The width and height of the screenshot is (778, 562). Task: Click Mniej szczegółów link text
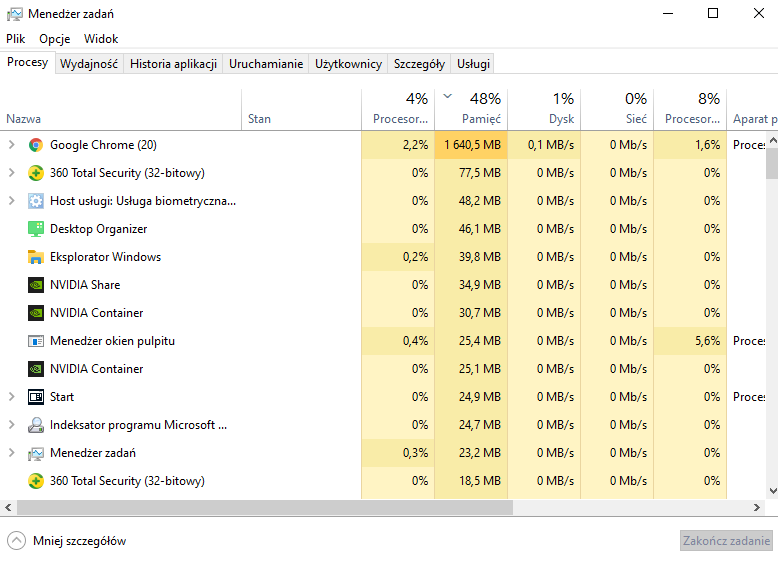tap(79, 541)
